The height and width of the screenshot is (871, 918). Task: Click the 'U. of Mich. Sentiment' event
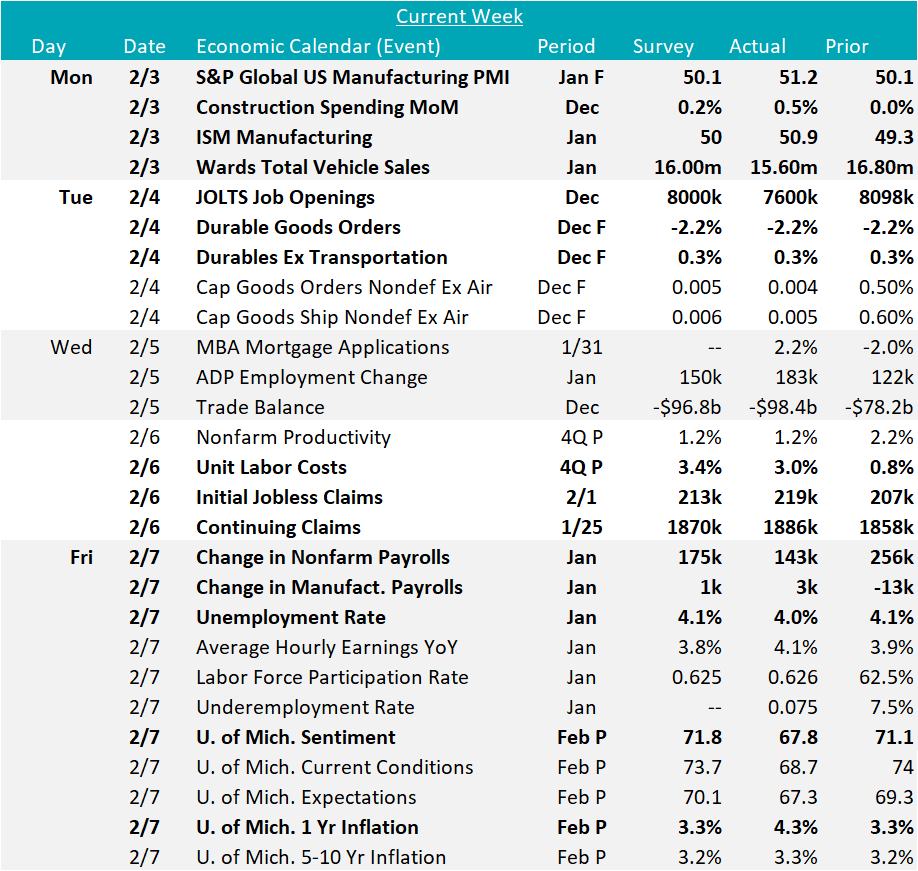tap(296, 737)
